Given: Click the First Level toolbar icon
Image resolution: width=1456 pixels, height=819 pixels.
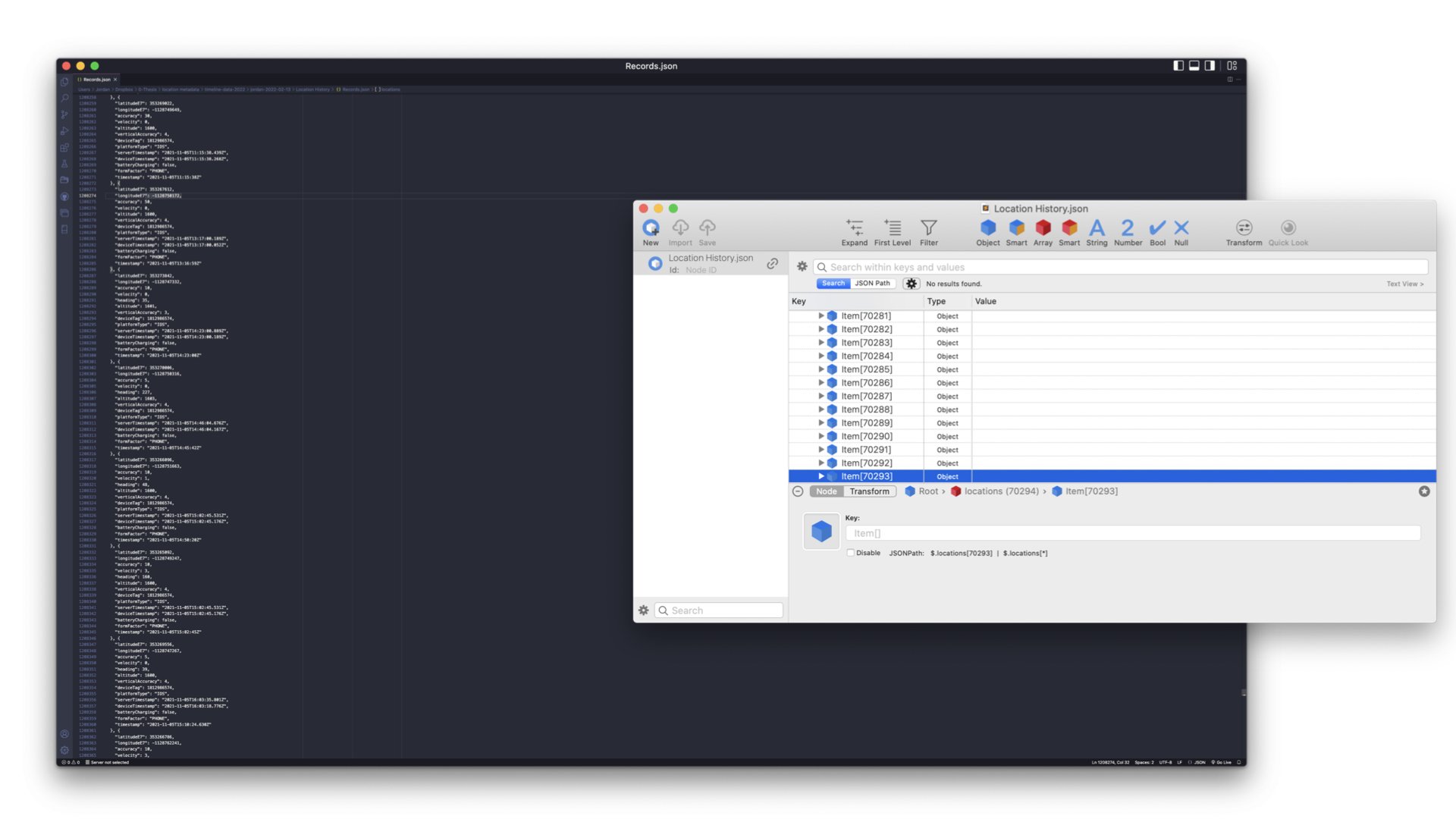Looking at the screenshot, I should (893, 228).
